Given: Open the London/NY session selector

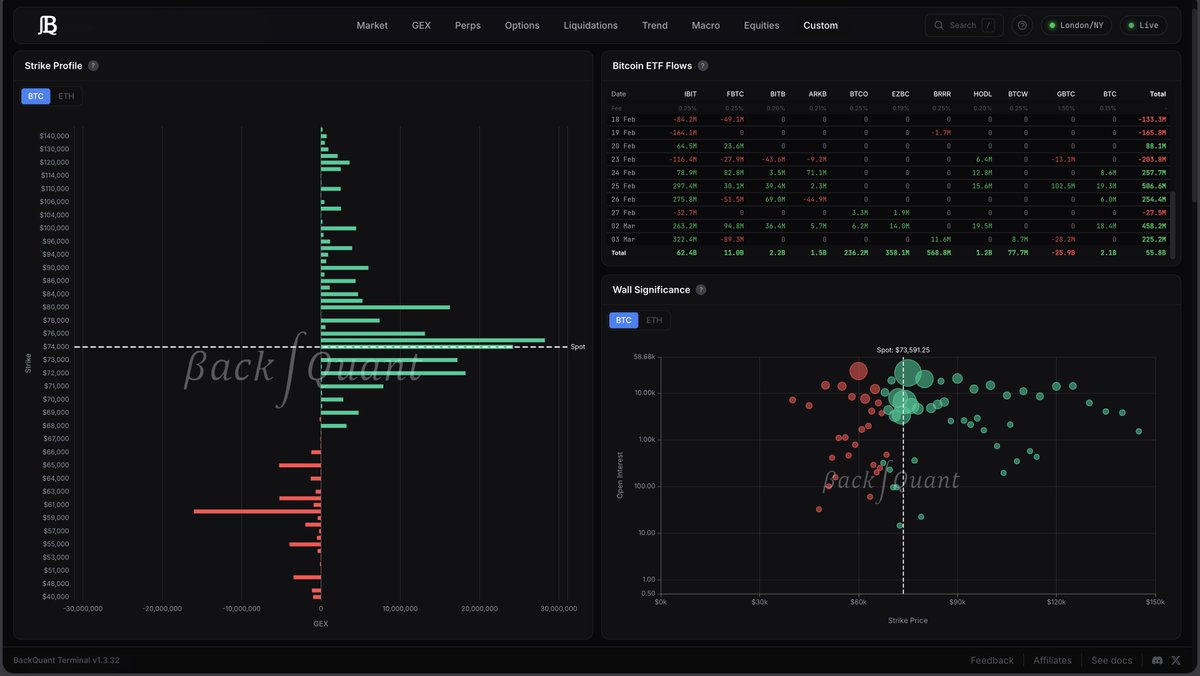Looking at the screenshot, I should click(1077, 25).
